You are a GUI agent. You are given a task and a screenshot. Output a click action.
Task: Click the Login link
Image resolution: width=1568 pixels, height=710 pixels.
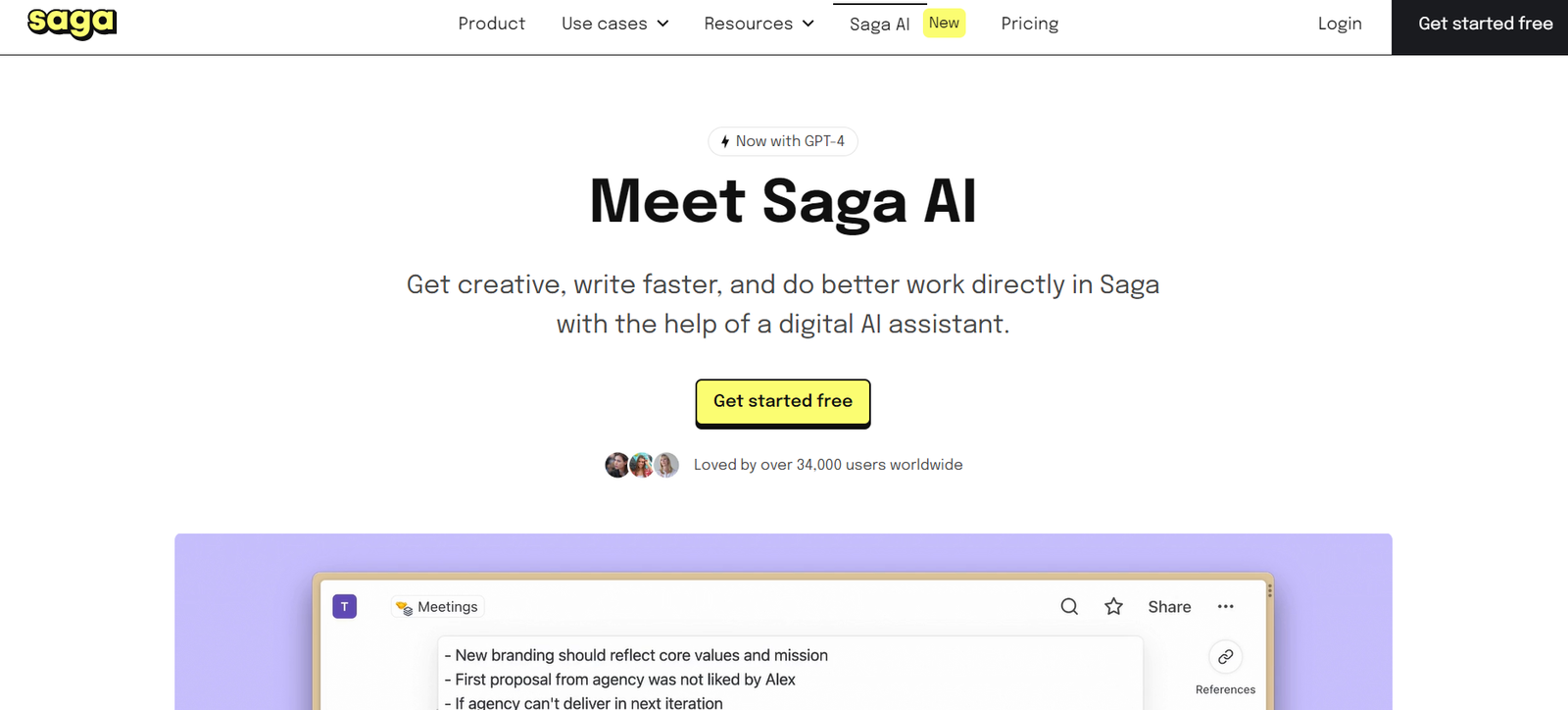pyautogui.click(x=1340, y=24)
